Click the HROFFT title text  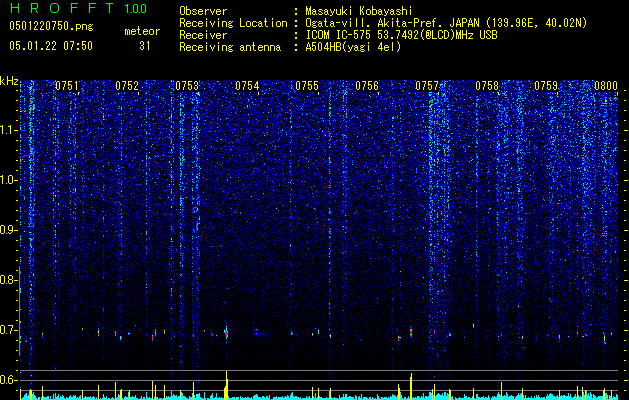(x=63, y=8)
